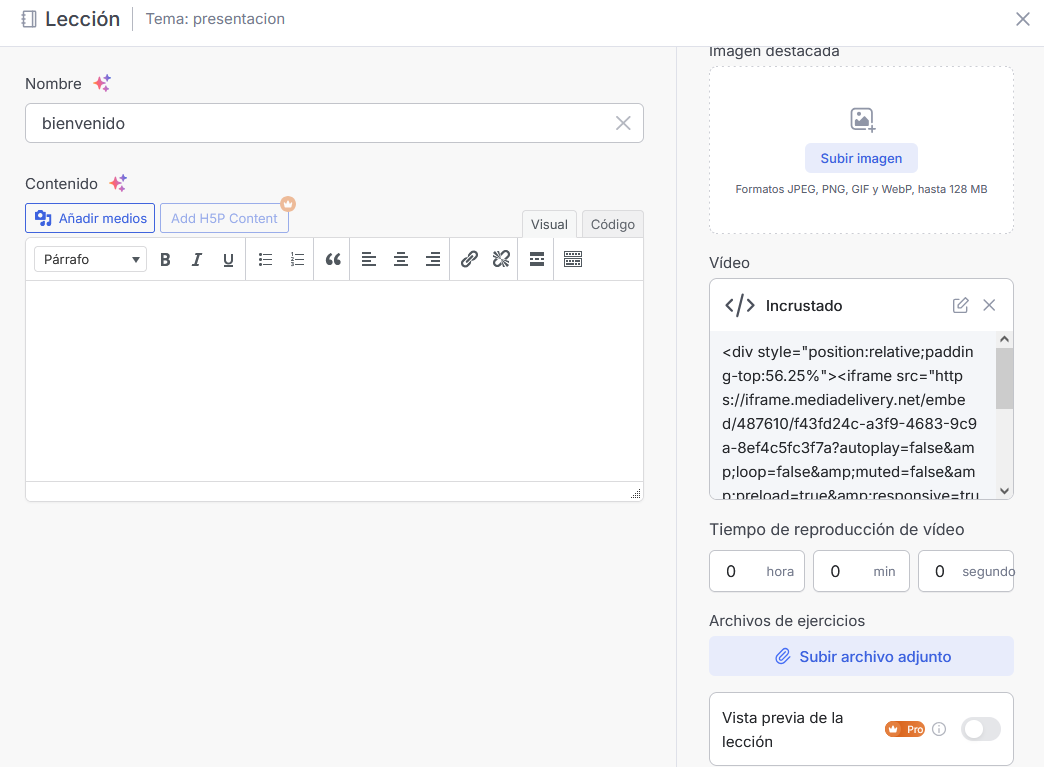1044x767 pixels.
Task: Add a blockquote to the content
Action: click(333, 260)
